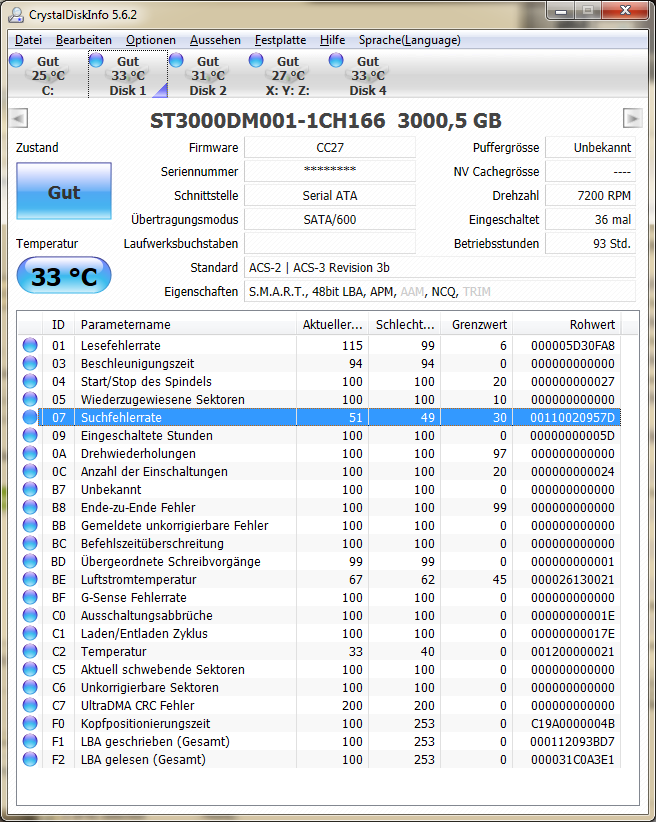Image resolution: width=656 pixels, height=822 pixels.
Task: Click the blue Gut health status button
Action: [x=64, y=191]
